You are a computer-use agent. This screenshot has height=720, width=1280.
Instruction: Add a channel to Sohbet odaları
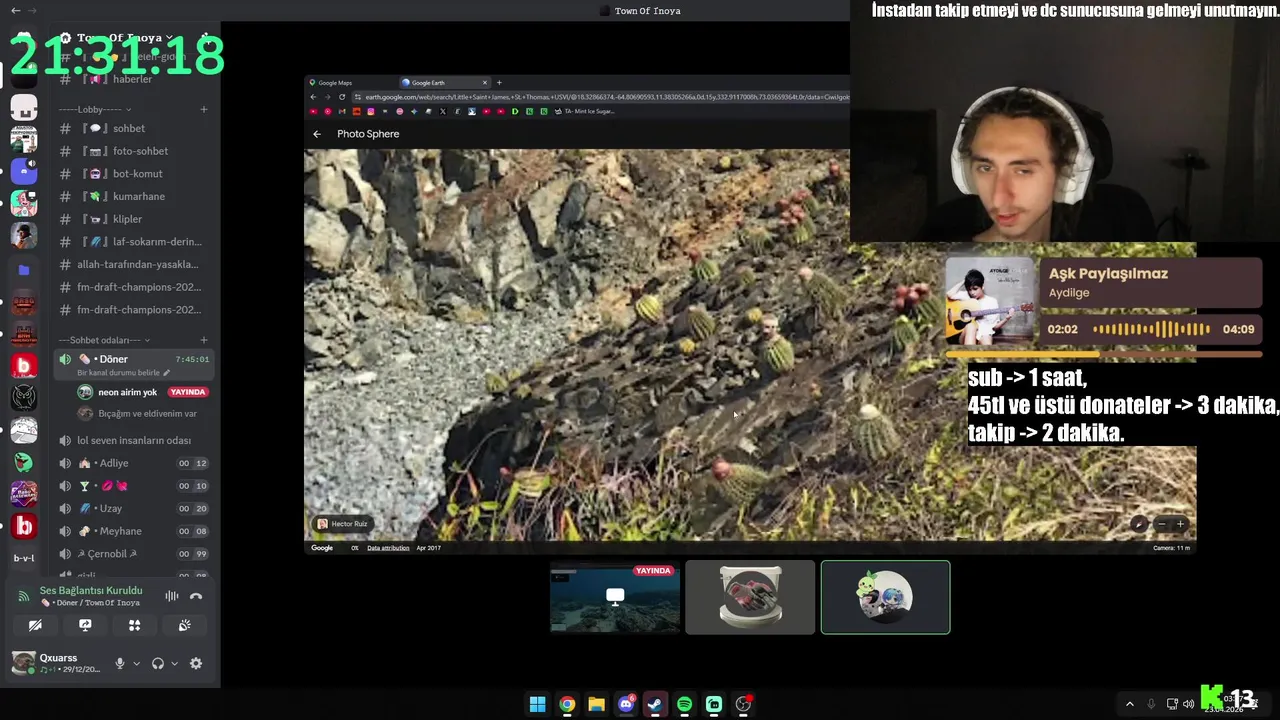point(204,340)
